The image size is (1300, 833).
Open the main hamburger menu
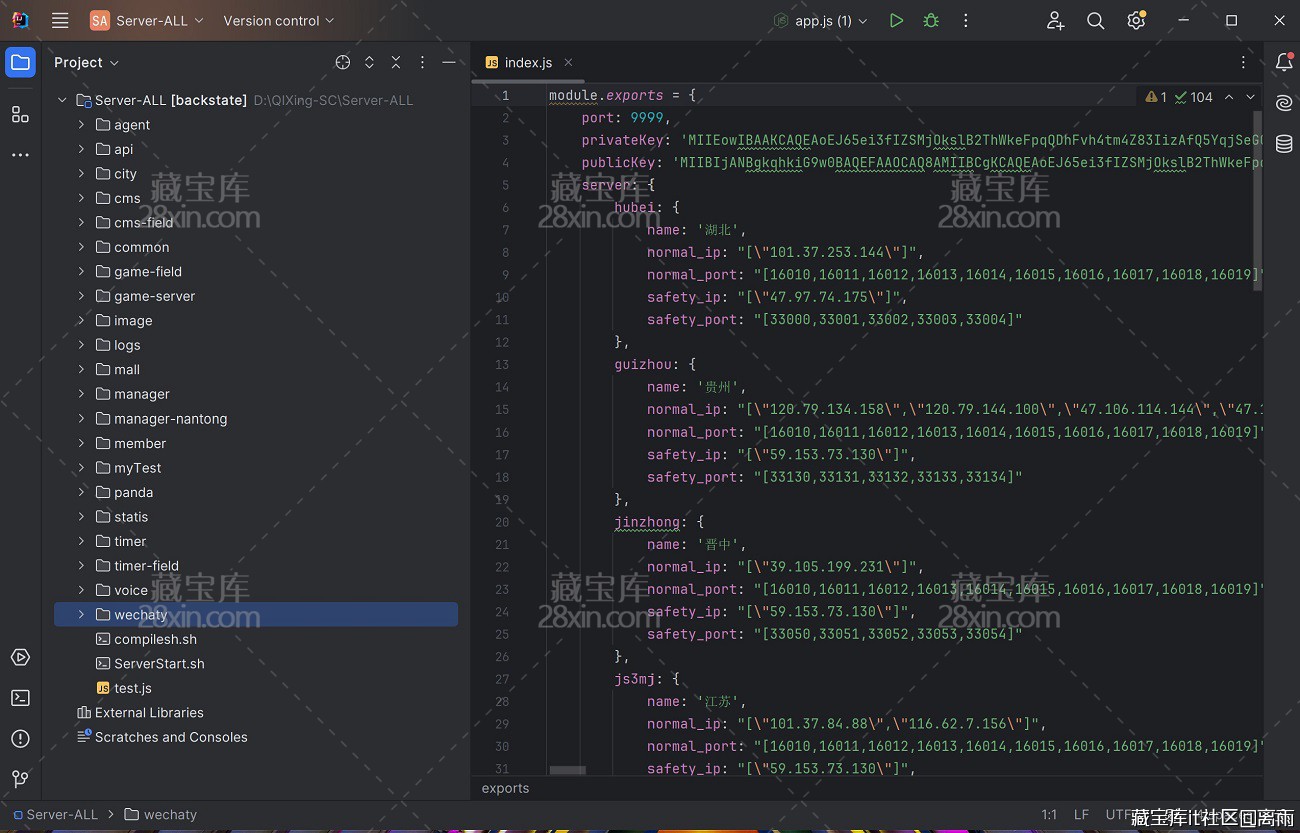pyautogui.click(x=60, y=20)
